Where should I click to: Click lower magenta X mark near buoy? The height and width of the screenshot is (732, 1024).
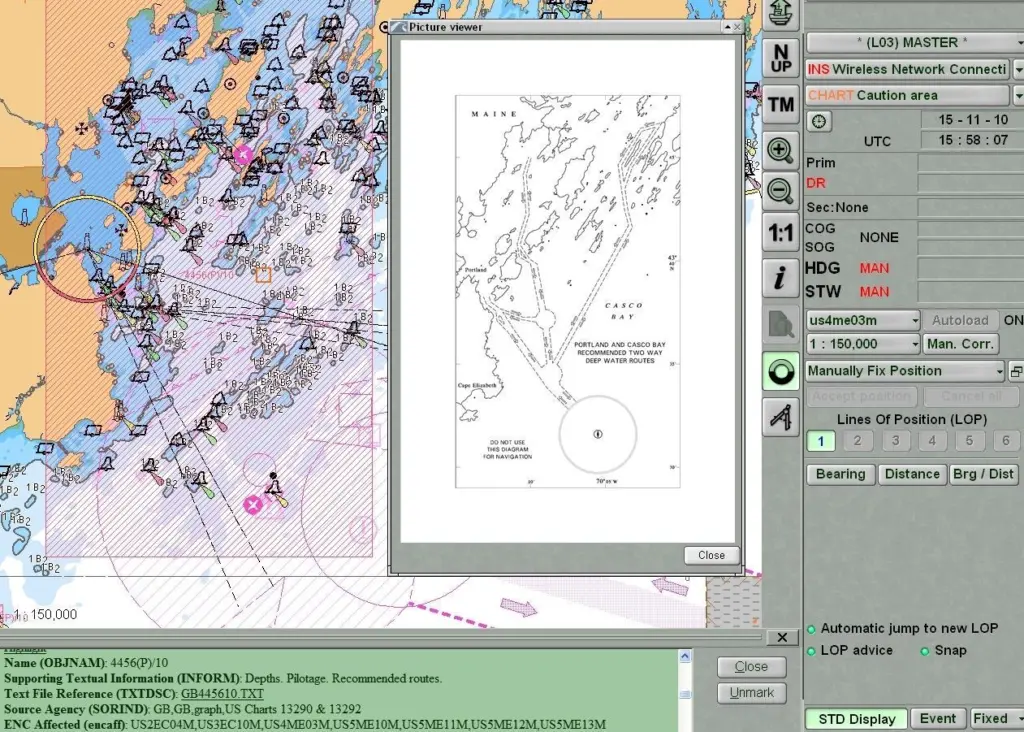(253, 505)
